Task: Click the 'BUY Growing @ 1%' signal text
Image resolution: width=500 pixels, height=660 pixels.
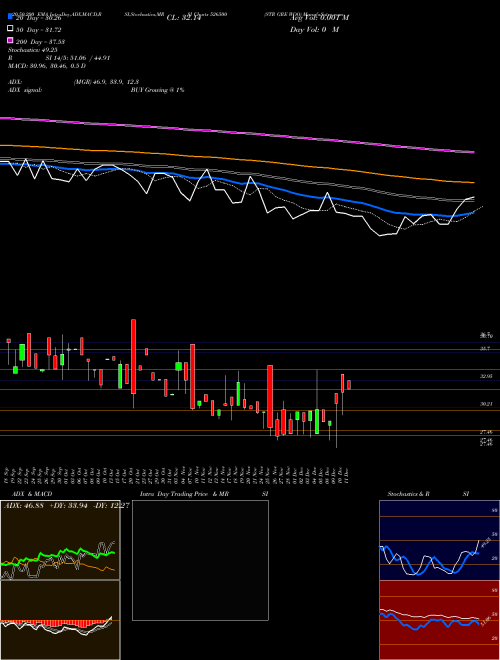Action: [x=157, y=90]
